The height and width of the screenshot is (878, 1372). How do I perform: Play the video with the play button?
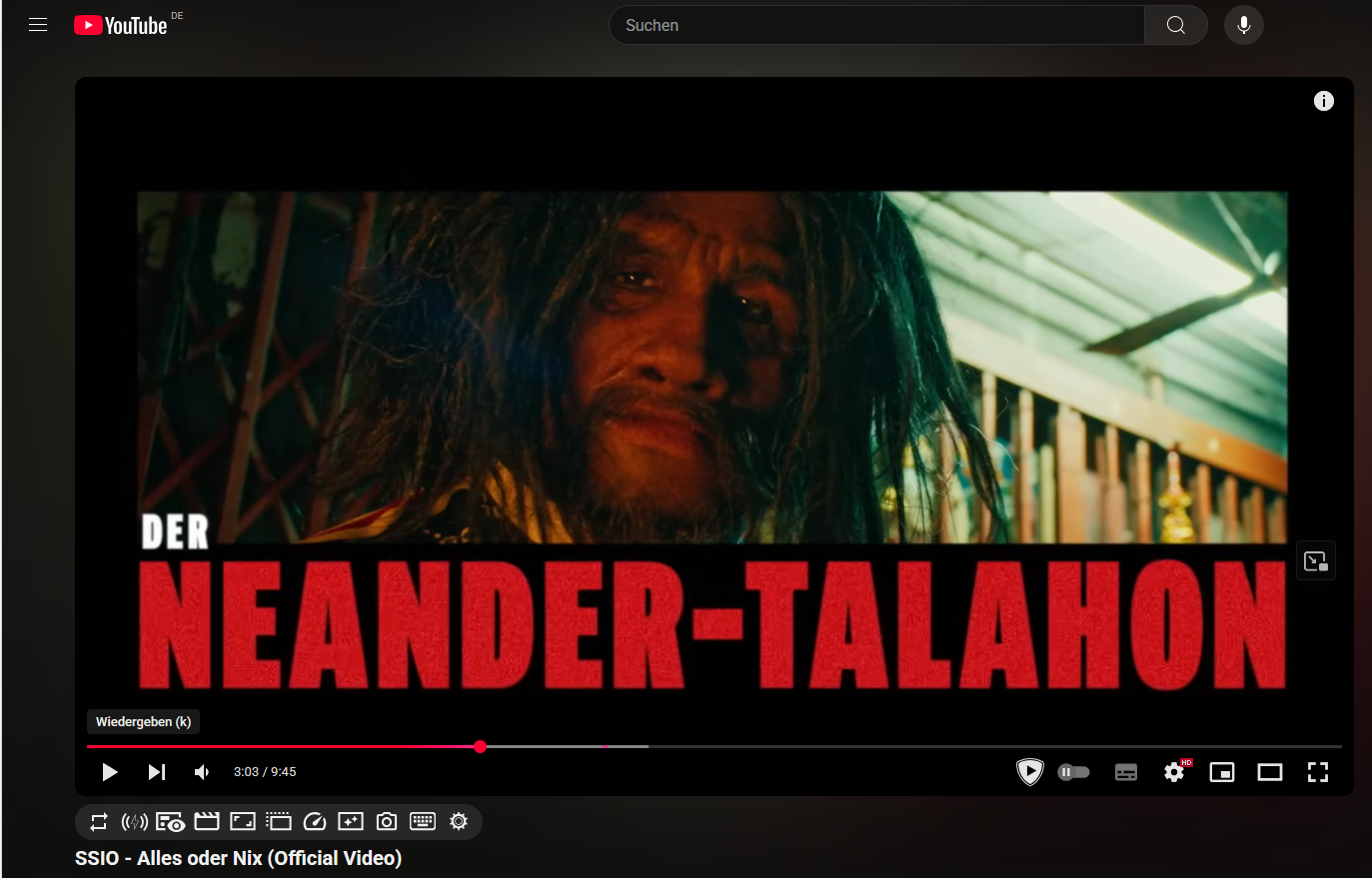pyautogui.click(x=110, y=772)
